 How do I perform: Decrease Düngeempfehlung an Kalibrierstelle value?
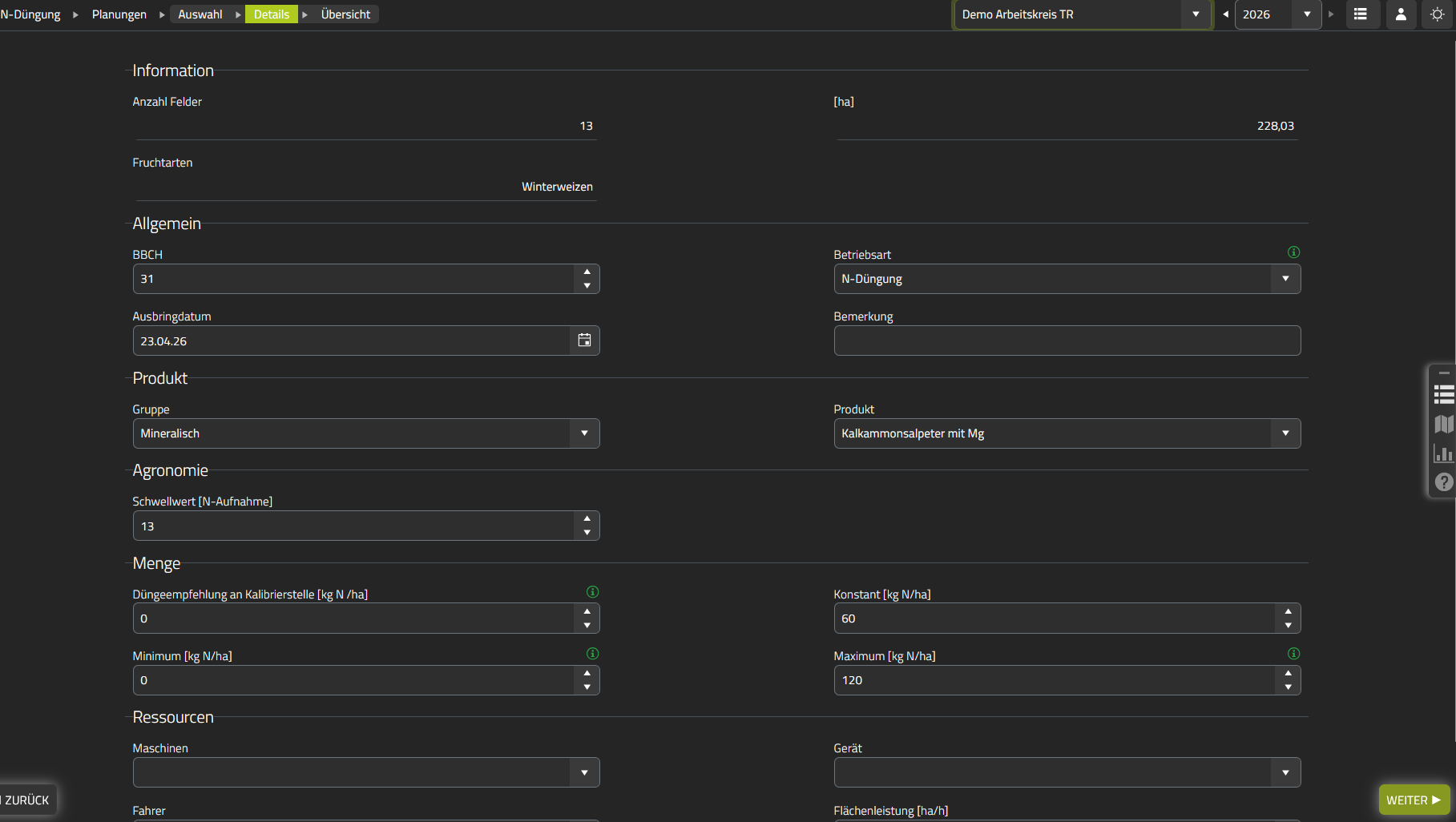tap(587, 626)
